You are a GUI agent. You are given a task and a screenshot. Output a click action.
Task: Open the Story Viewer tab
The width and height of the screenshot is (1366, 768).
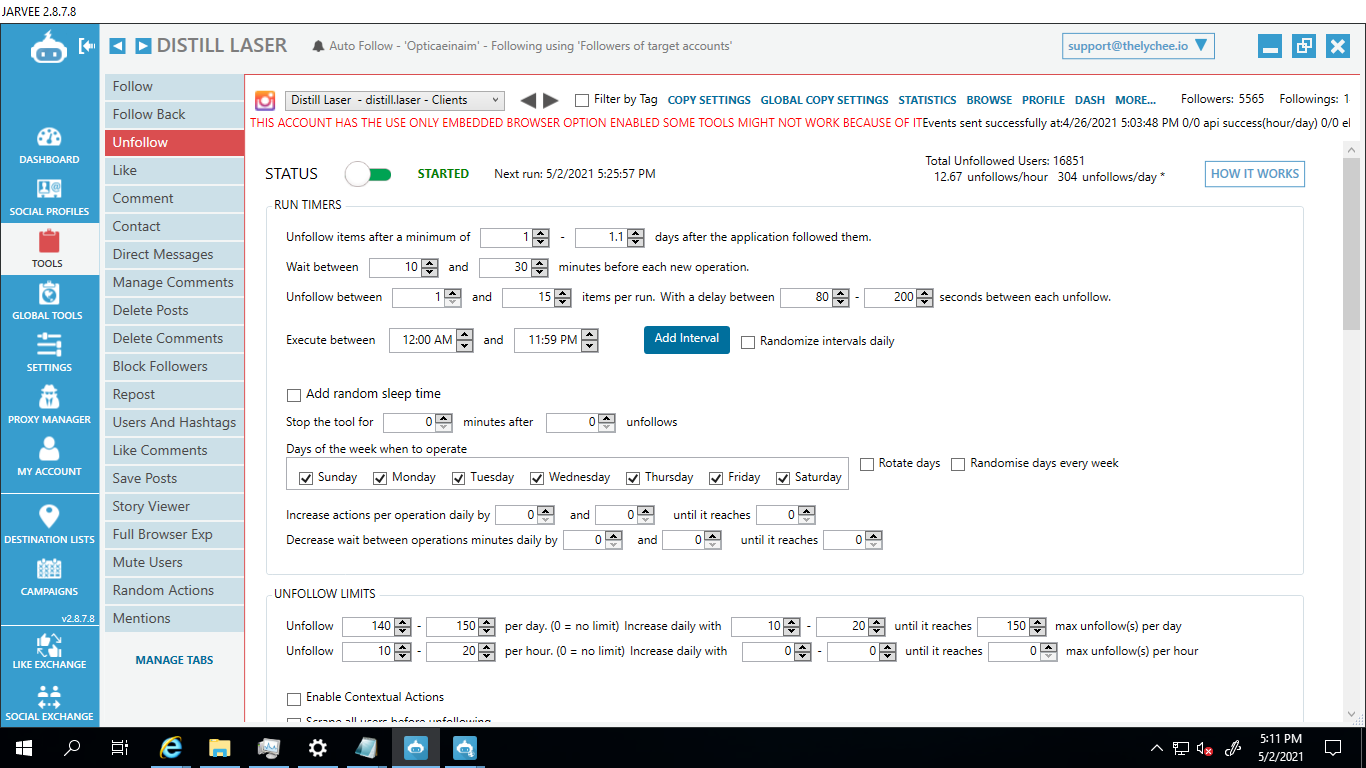click(174, 506)
